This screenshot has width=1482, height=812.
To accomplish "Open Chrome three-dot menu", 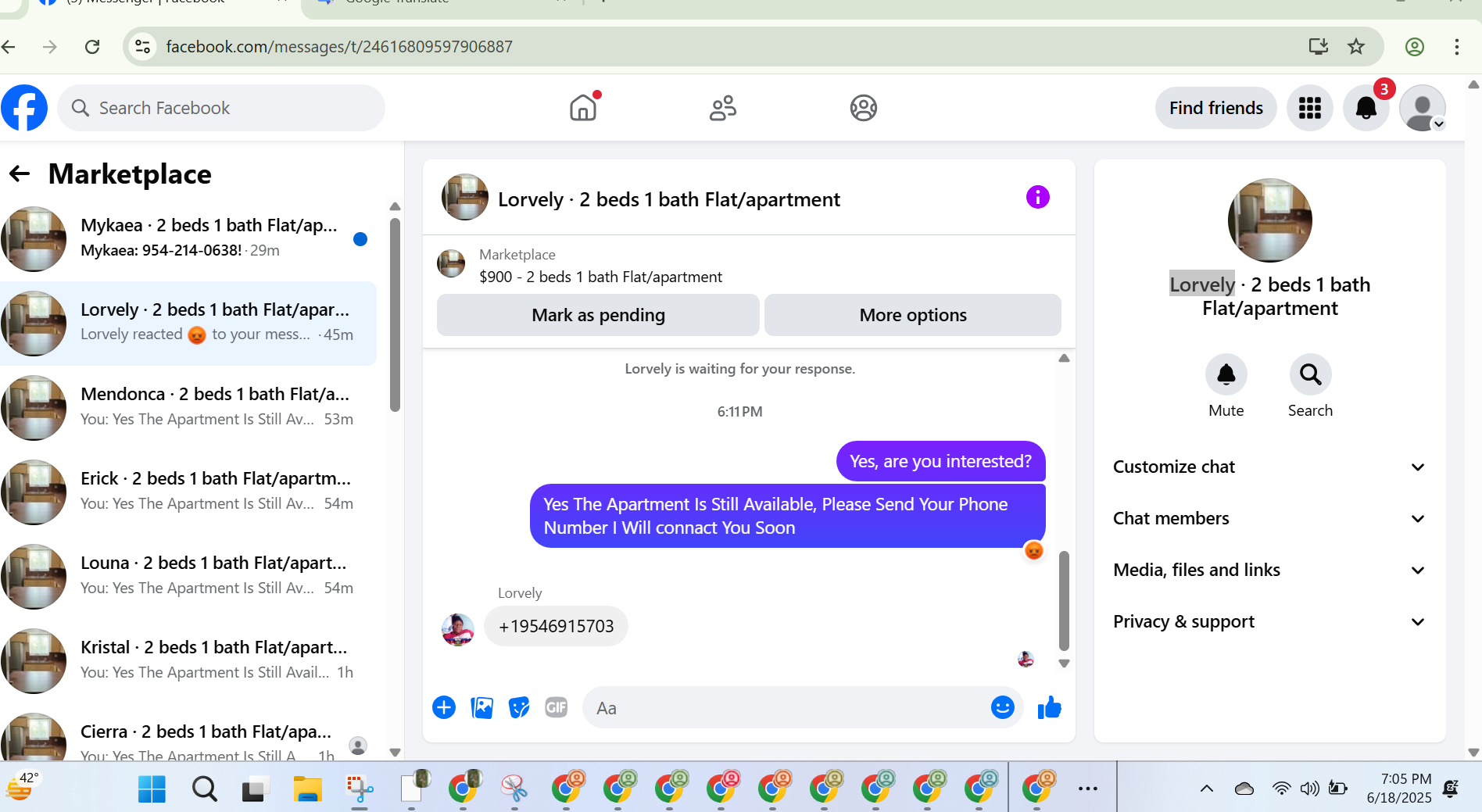I will coord(1457,47).
